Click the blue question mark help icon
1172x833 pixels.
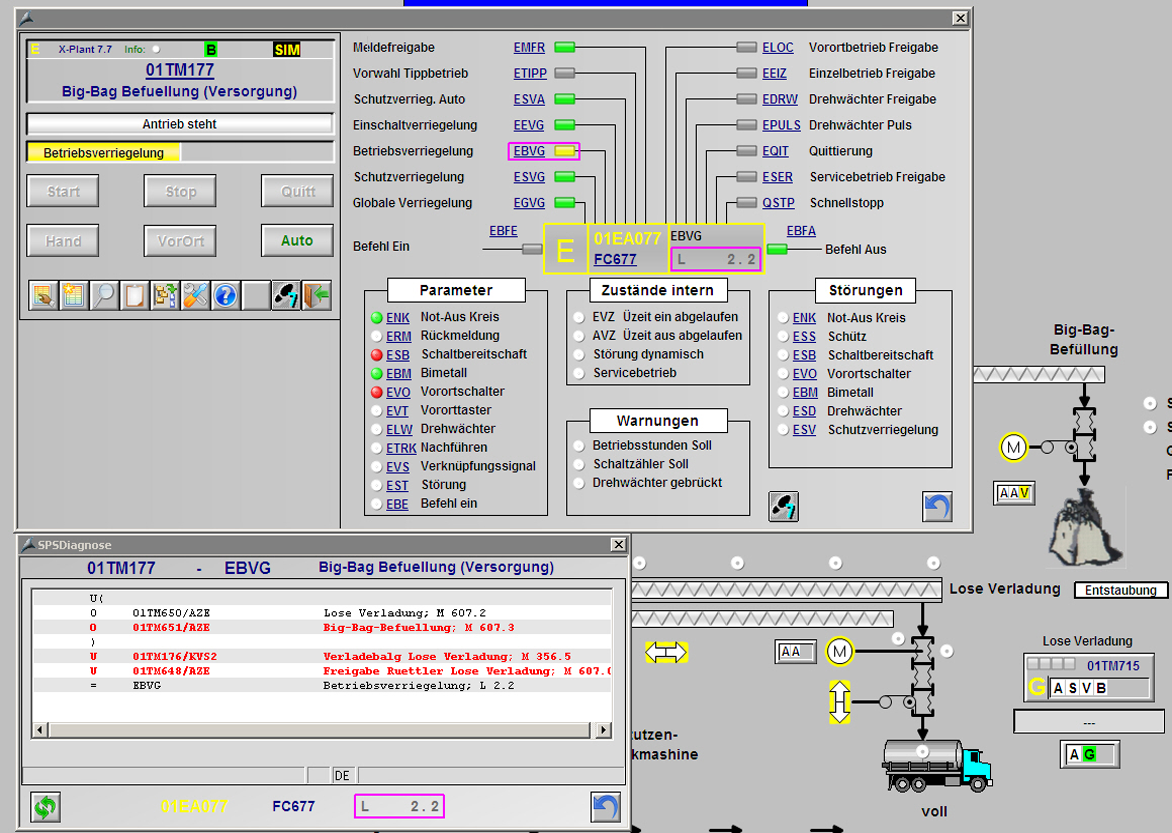(x=225, y=295)
